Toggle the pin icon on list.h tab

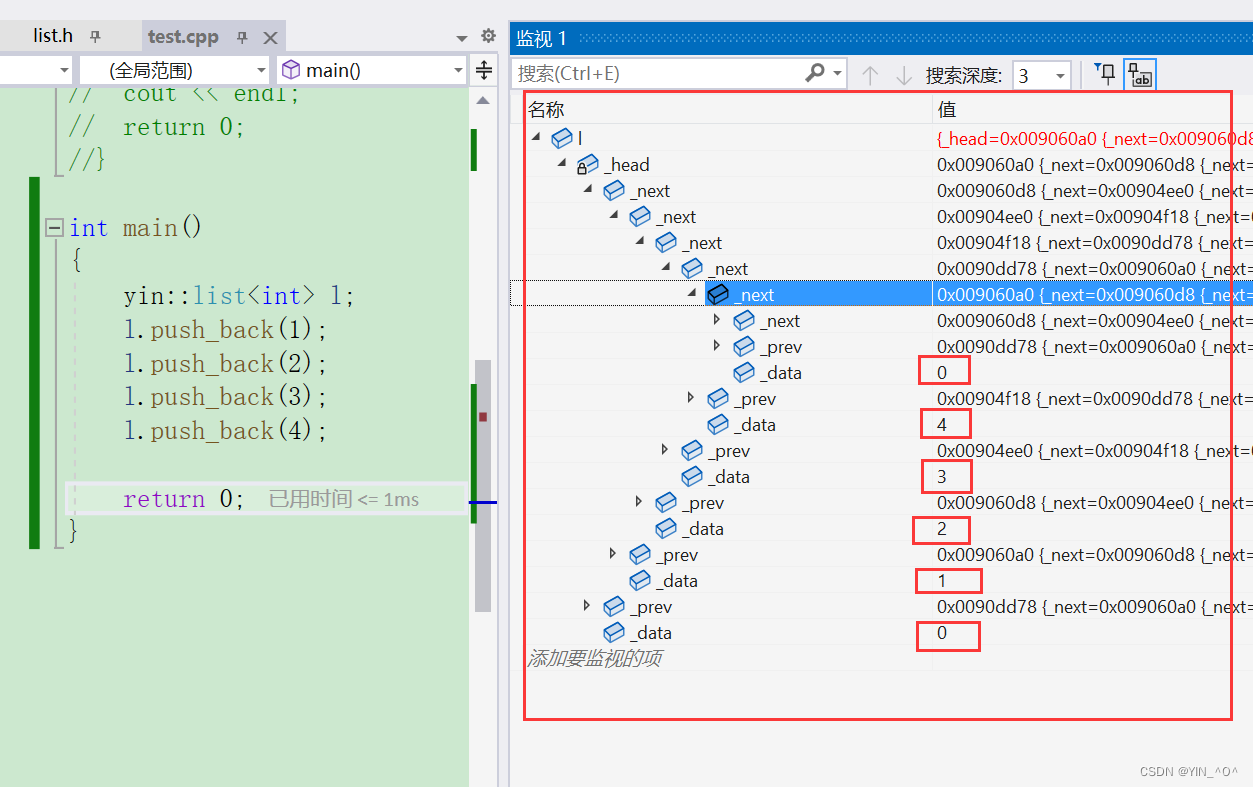tap(96, 36)
